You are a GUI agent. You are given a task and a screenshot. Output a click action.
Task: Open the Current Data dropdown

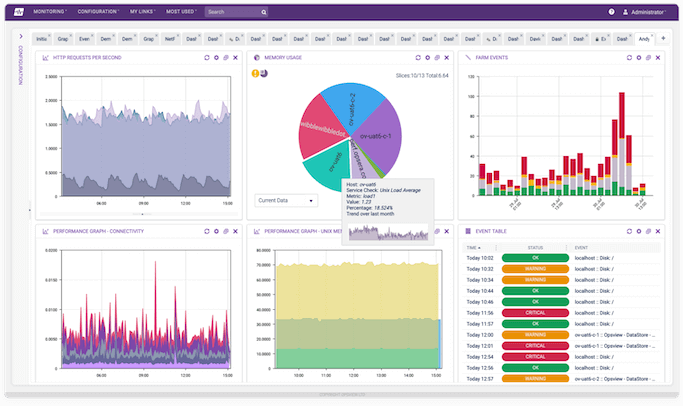(285, 200)
